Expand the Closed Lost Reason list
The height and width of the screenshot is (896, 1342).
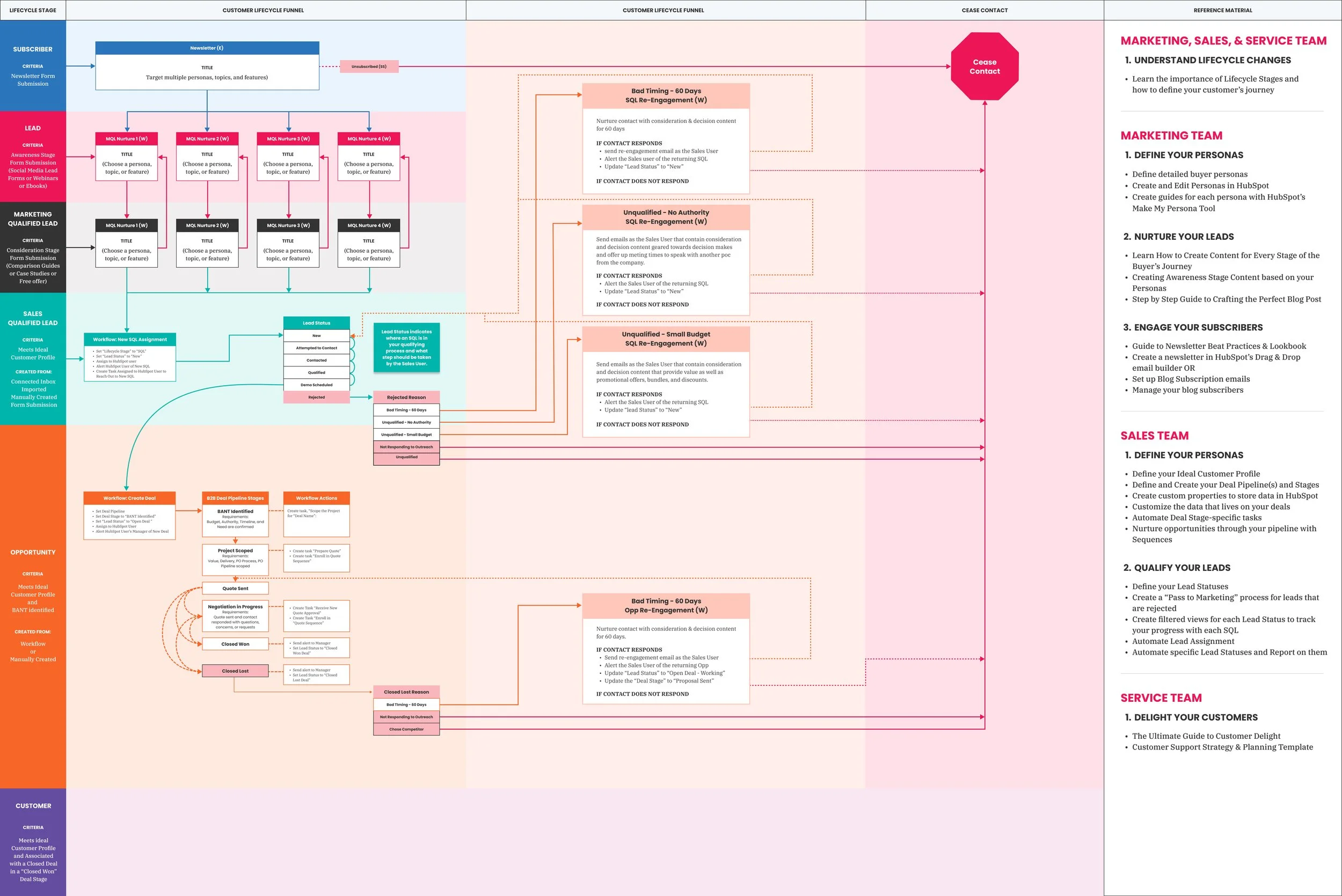(x=406, y=692)
